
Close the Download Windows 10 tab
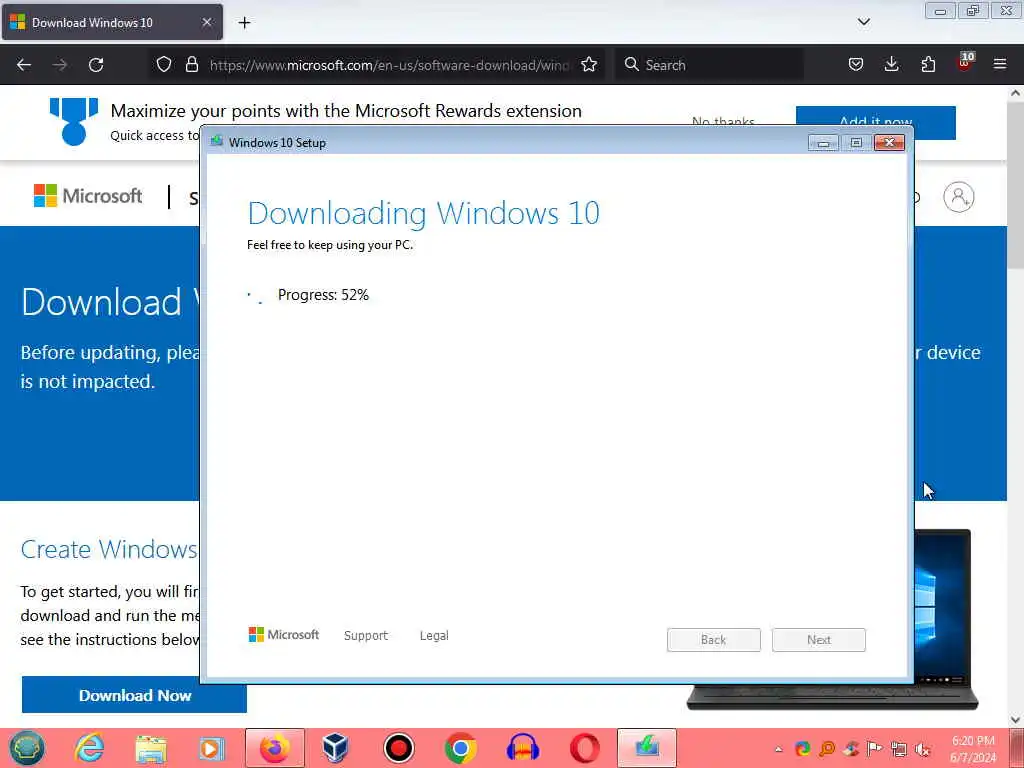[206, 22]
